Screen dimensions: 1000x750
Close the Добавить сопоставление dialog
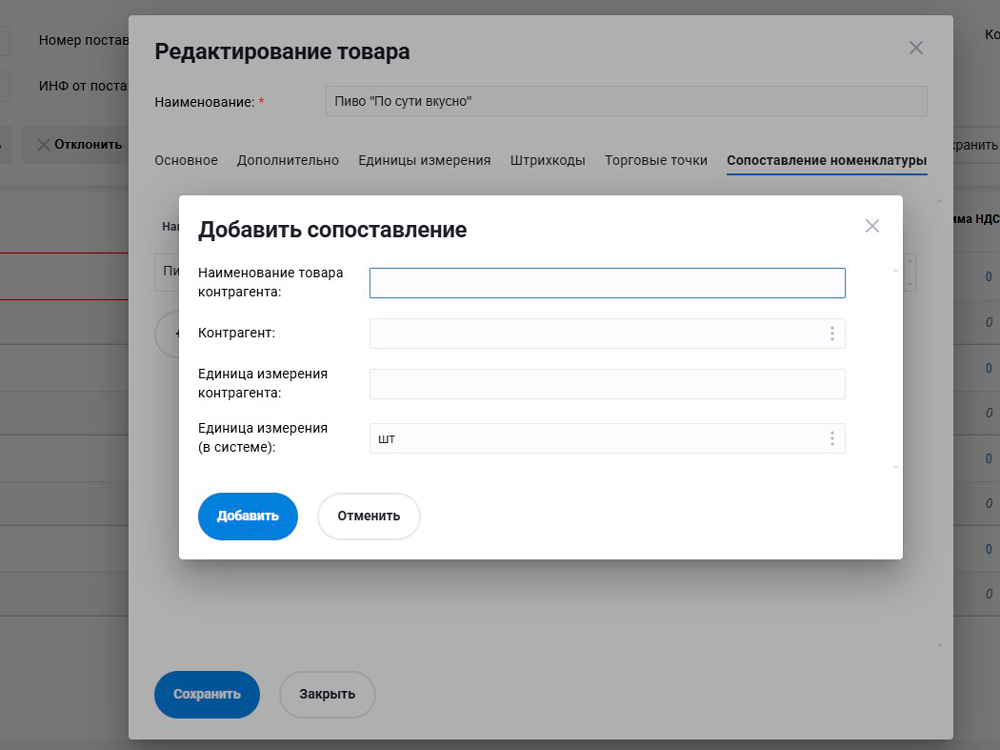[872, 226]
